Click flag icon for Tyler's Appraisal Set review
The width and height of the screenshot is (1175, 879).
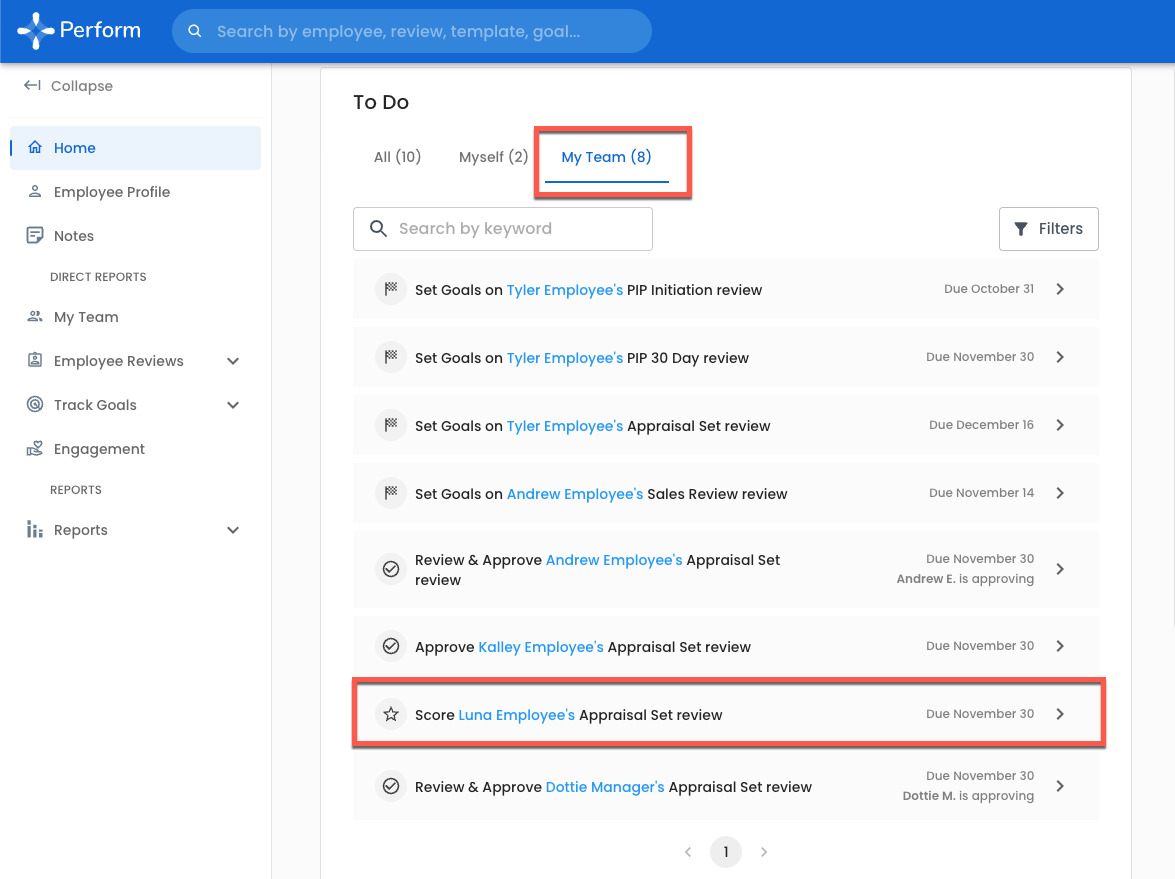391,425
